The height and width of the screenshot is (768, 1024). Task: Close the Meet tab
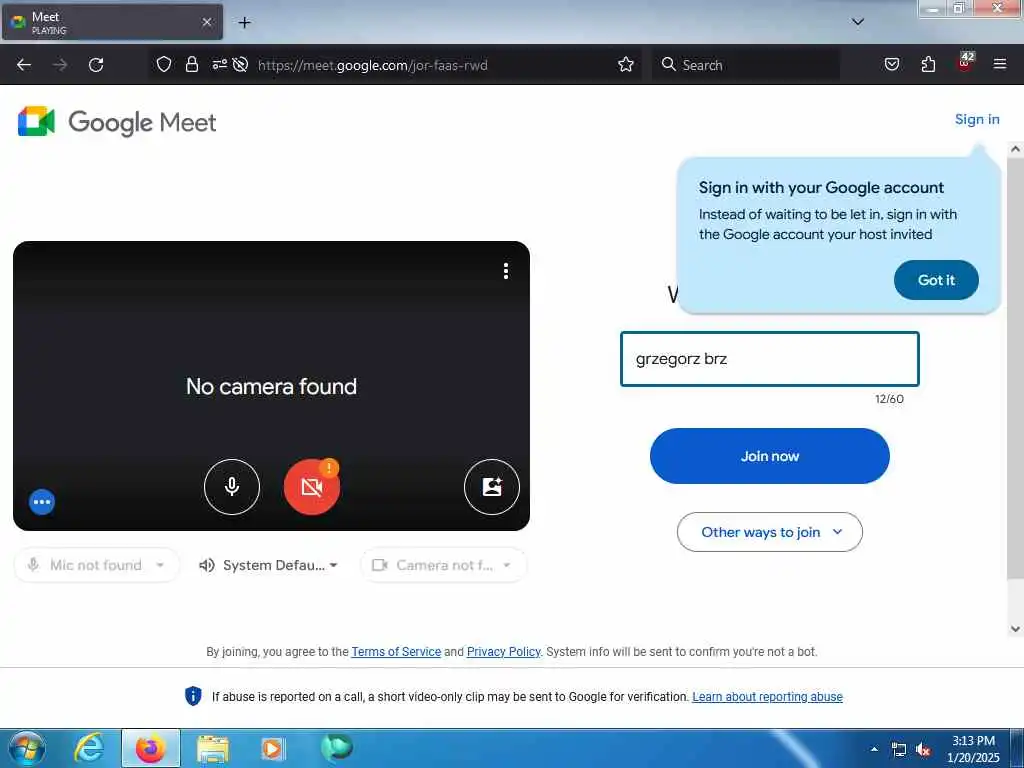coord(207,22)
